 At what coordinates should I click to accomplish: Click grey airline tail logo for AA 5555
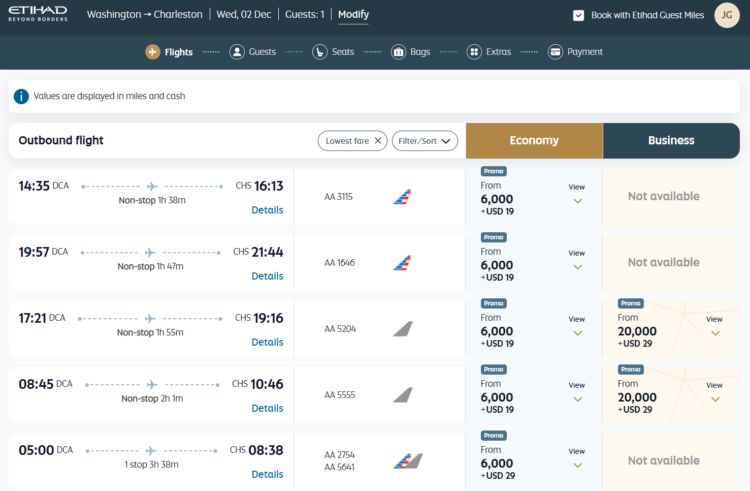(403, 395)
